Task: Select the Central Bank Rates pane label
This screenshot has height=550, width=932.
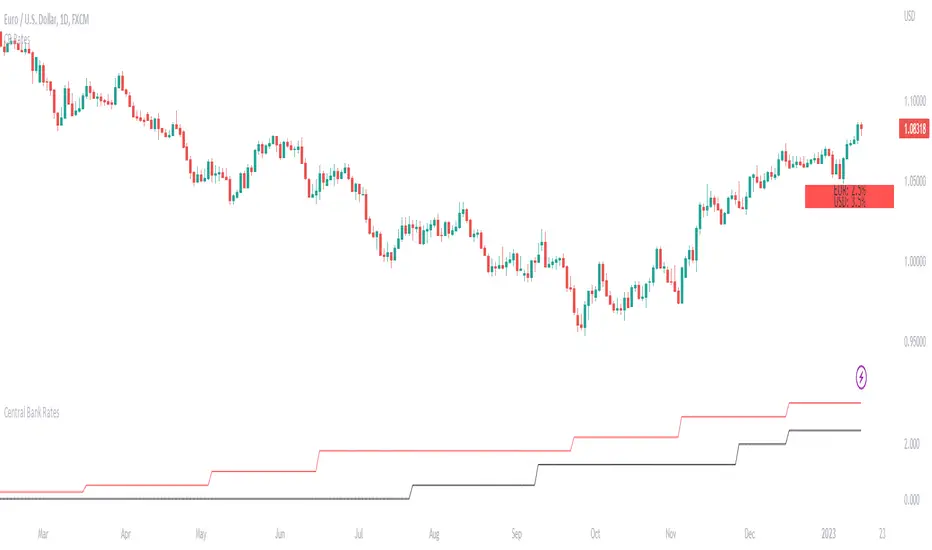Action: 31,411
